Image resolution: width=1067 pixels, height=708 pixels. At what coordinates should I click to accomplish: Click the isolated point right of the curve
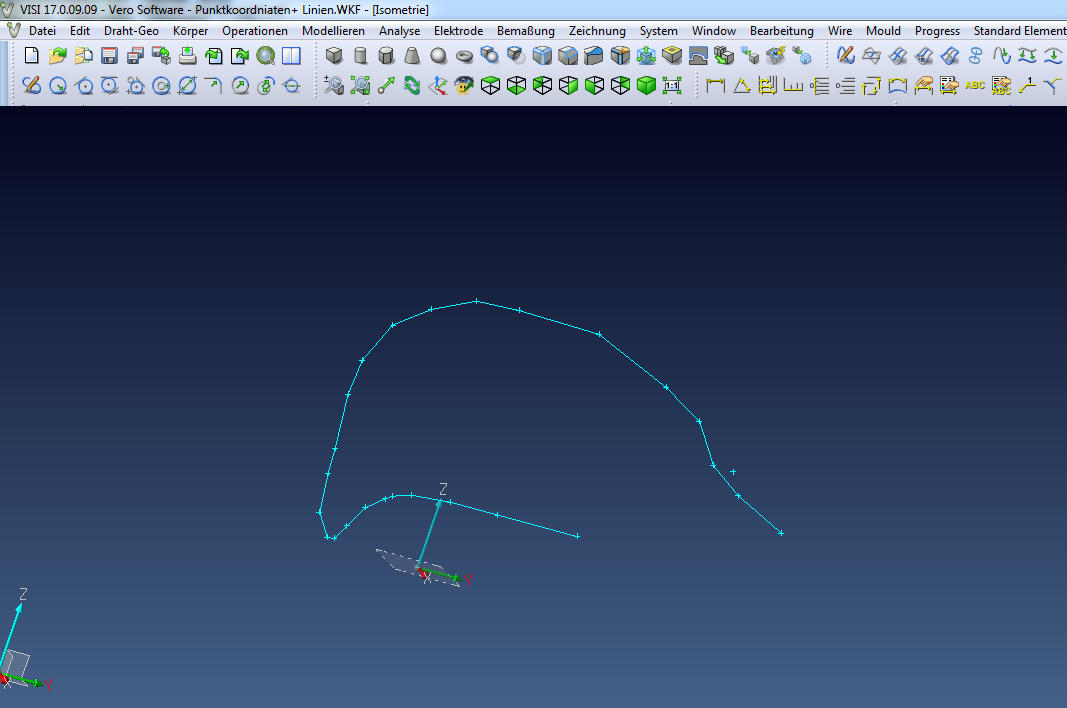click(733, 471)
